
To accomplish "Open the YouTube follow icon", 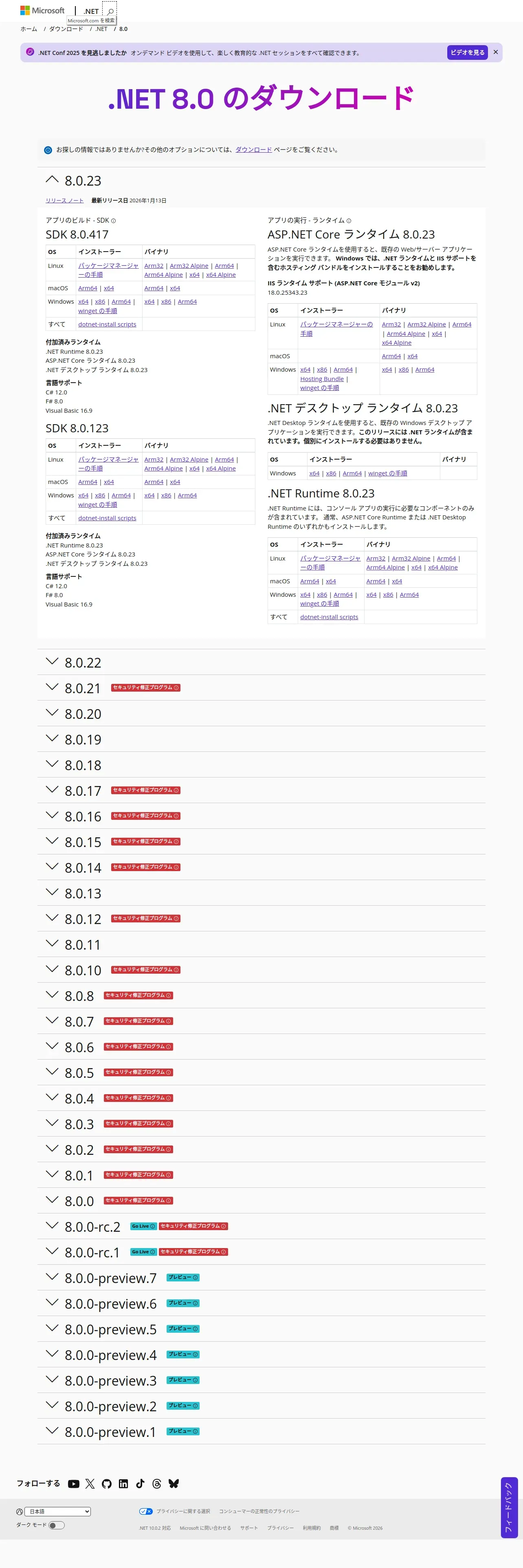I will tap(74, 1483).
